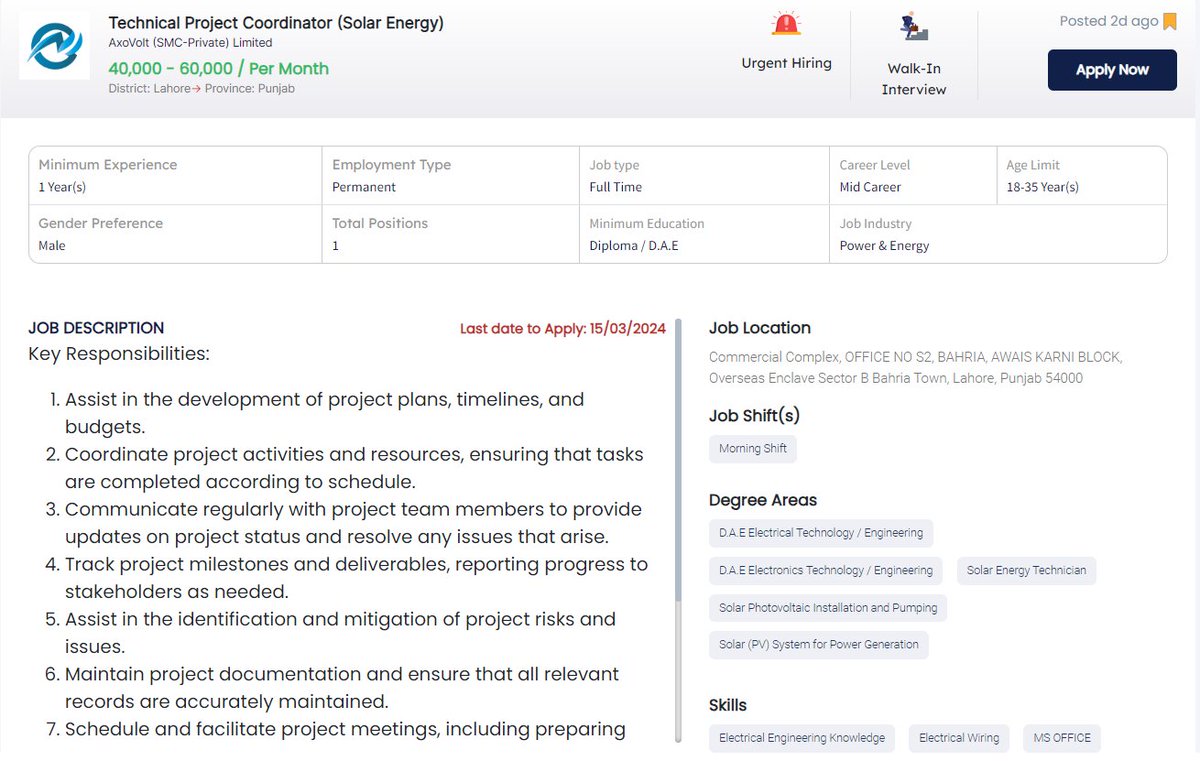Click the Job Shift(s) heading
This screenshot has width=1200, height=761.
click(x=755, y=415)
